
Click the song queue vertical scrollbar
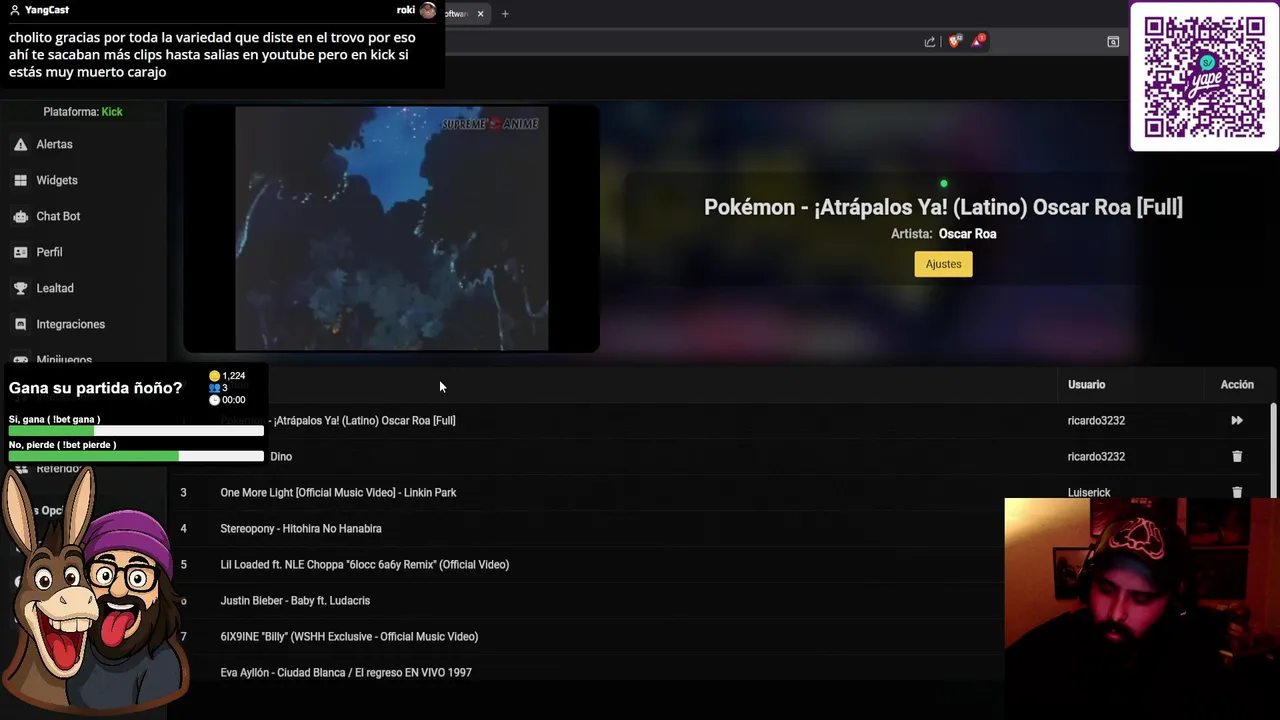pos(1273,450)
